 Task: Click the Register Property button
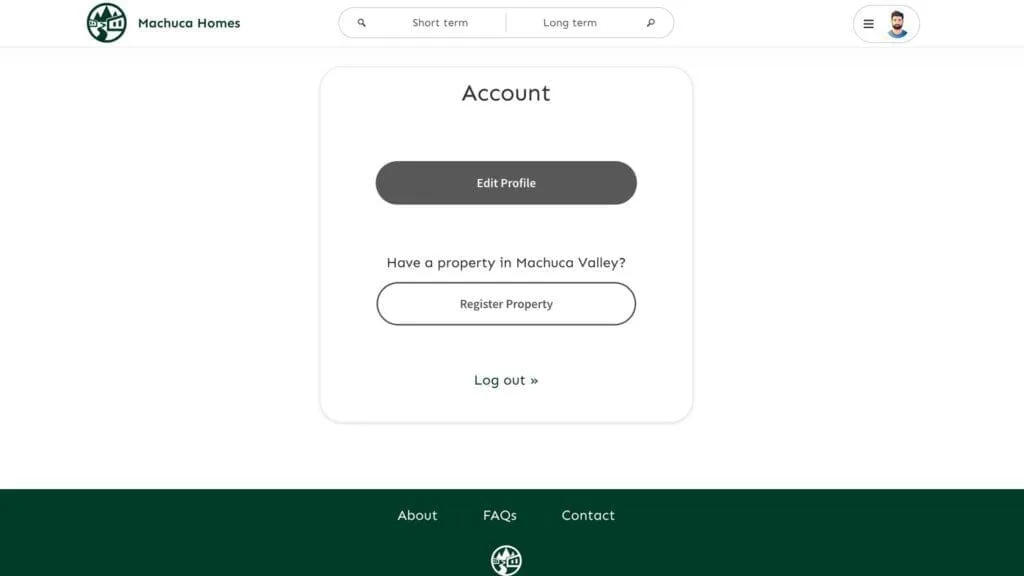click(506, 304)
